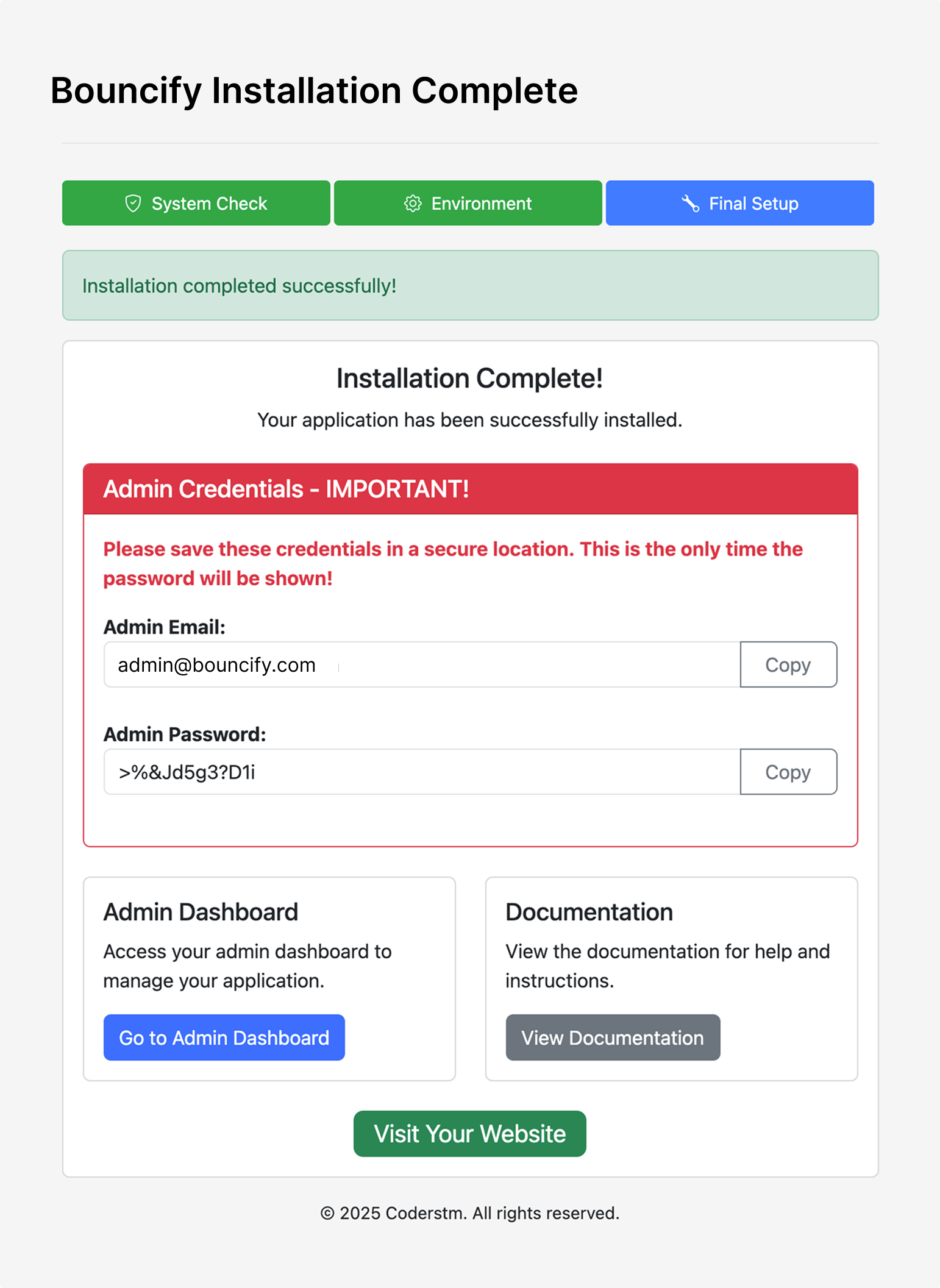Click the shield icon on System Check
Image resolution: width=940 pixels, height=1288 pixels.
pos(133,203)
